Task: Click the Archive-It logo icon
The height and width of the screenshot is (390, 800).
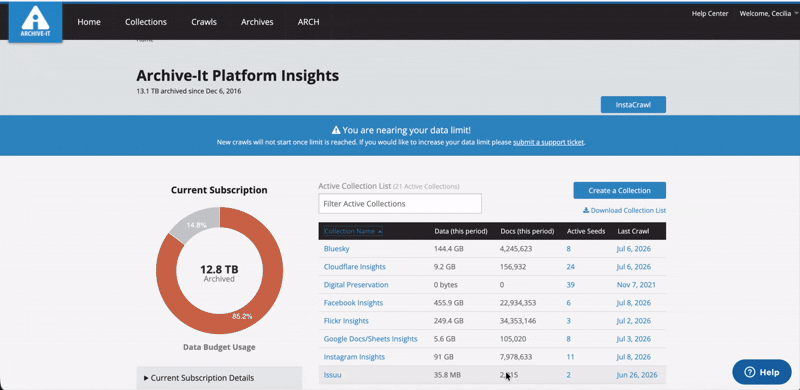Action: [x=35, y=22]
